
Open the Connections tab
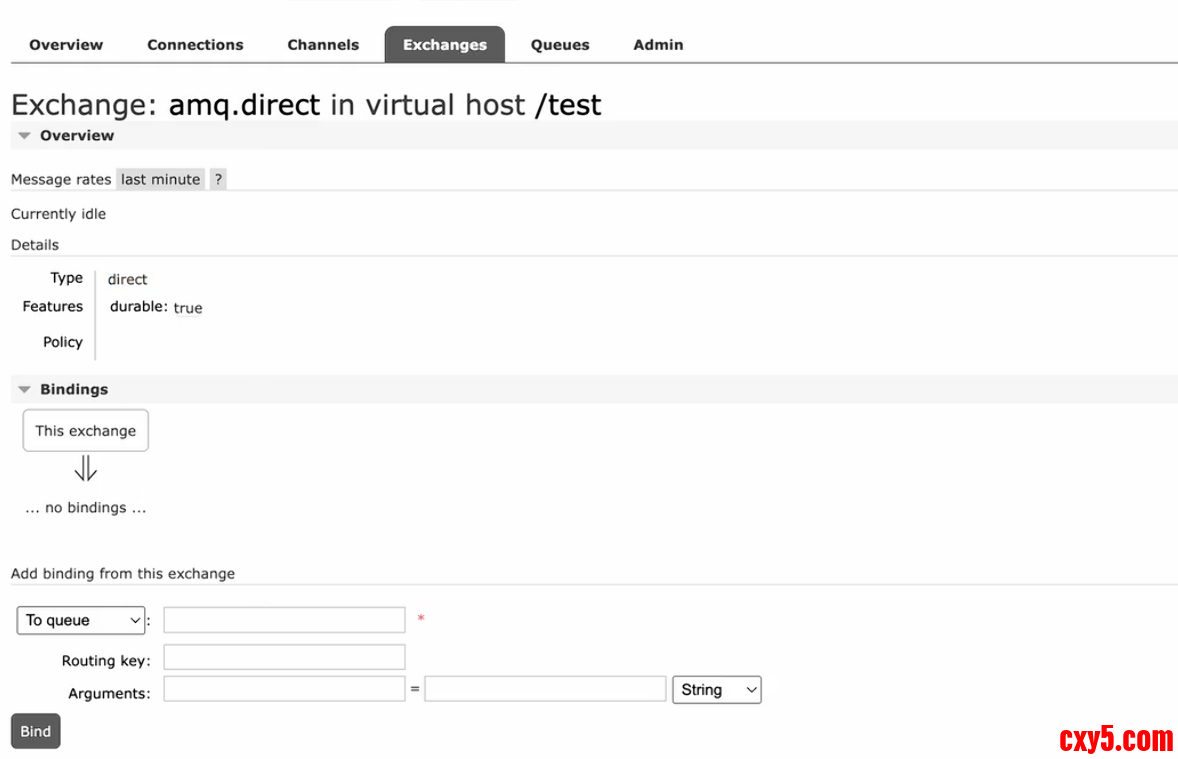195,45
